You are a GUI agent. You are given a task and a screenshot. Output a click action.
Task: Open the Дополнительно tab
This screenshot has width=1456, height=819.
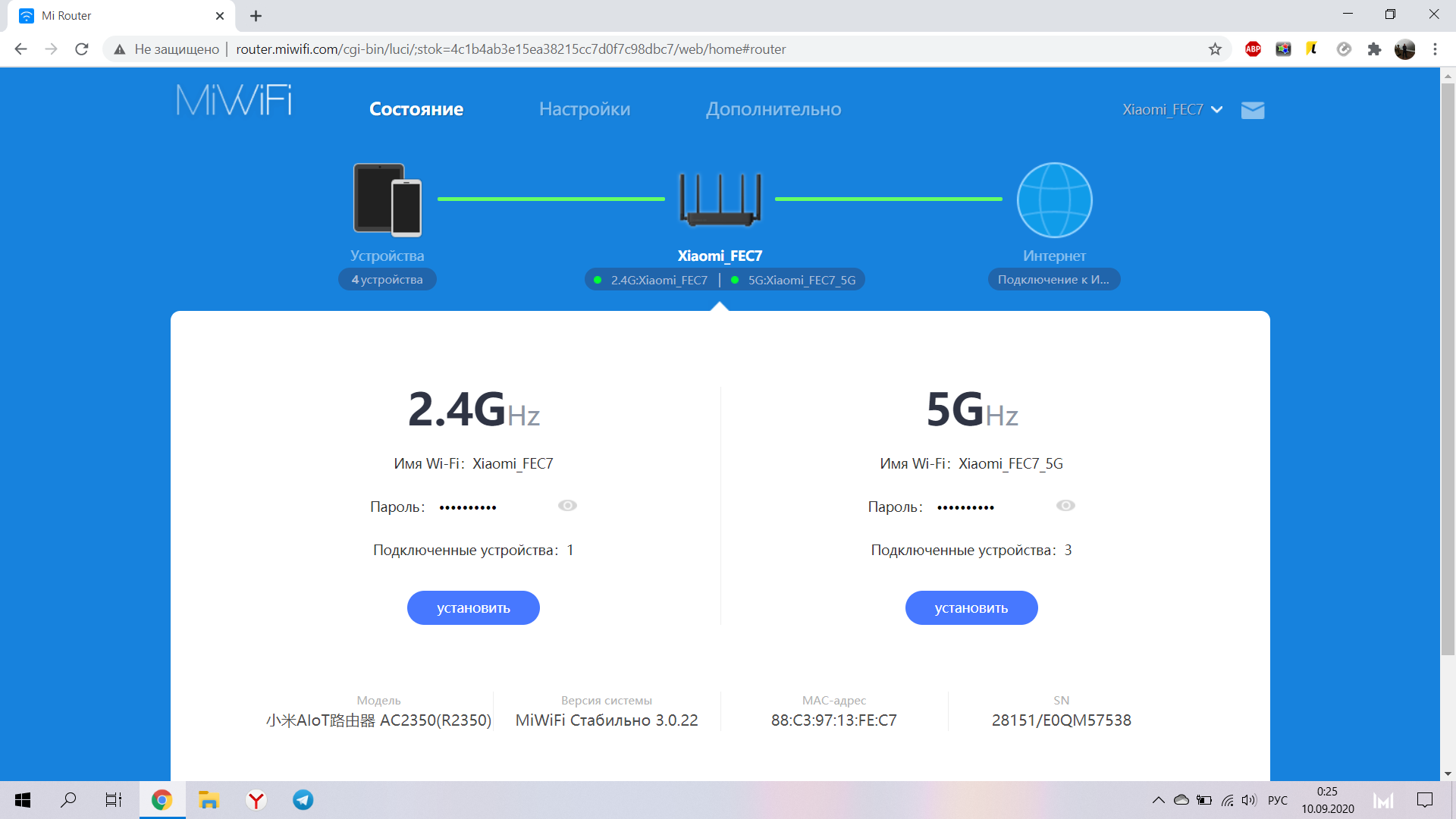coord(773,109)
